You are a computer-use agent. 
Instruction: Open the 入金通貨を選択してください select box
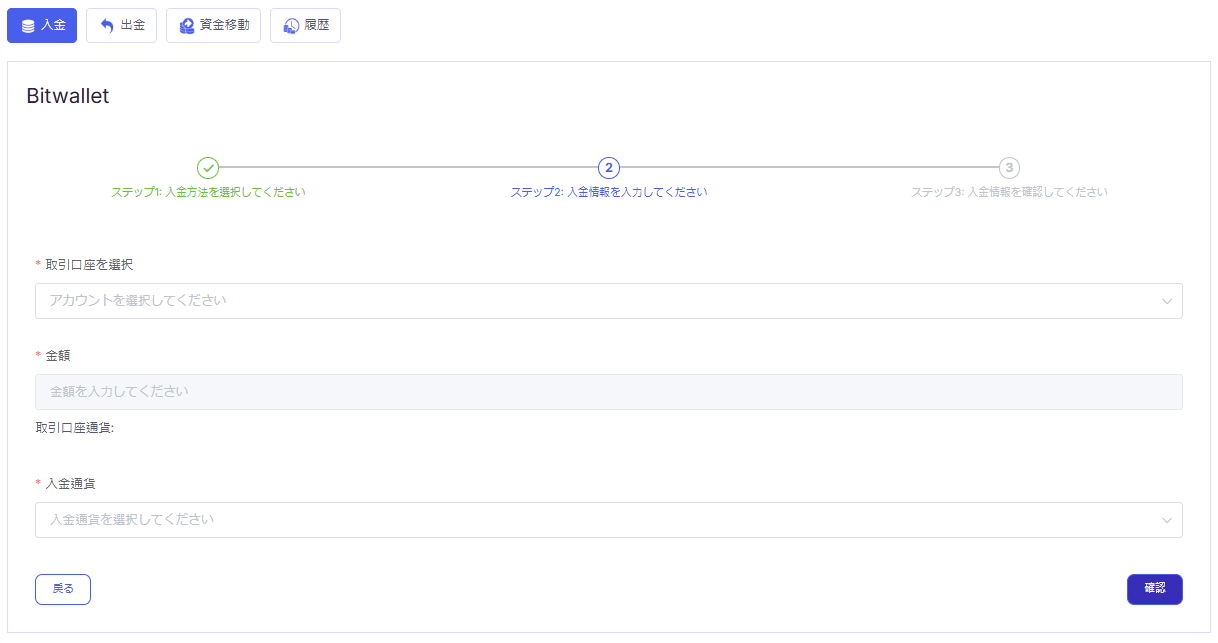[600, 520]
